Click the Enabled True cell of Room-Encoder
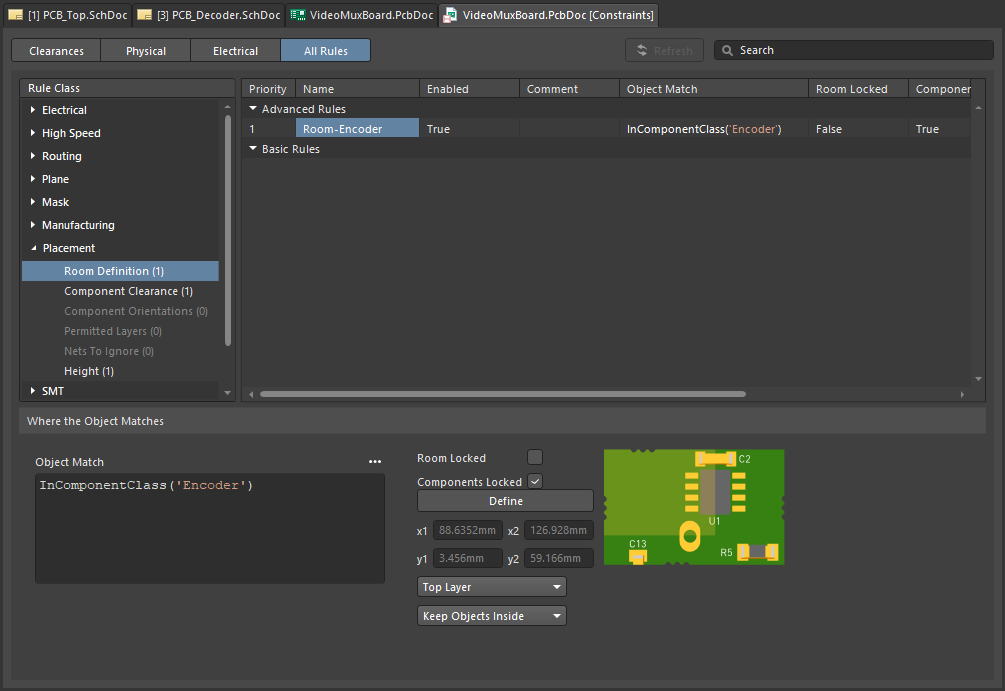This screenshot has width=1005, height=691. tap(469, 128)
